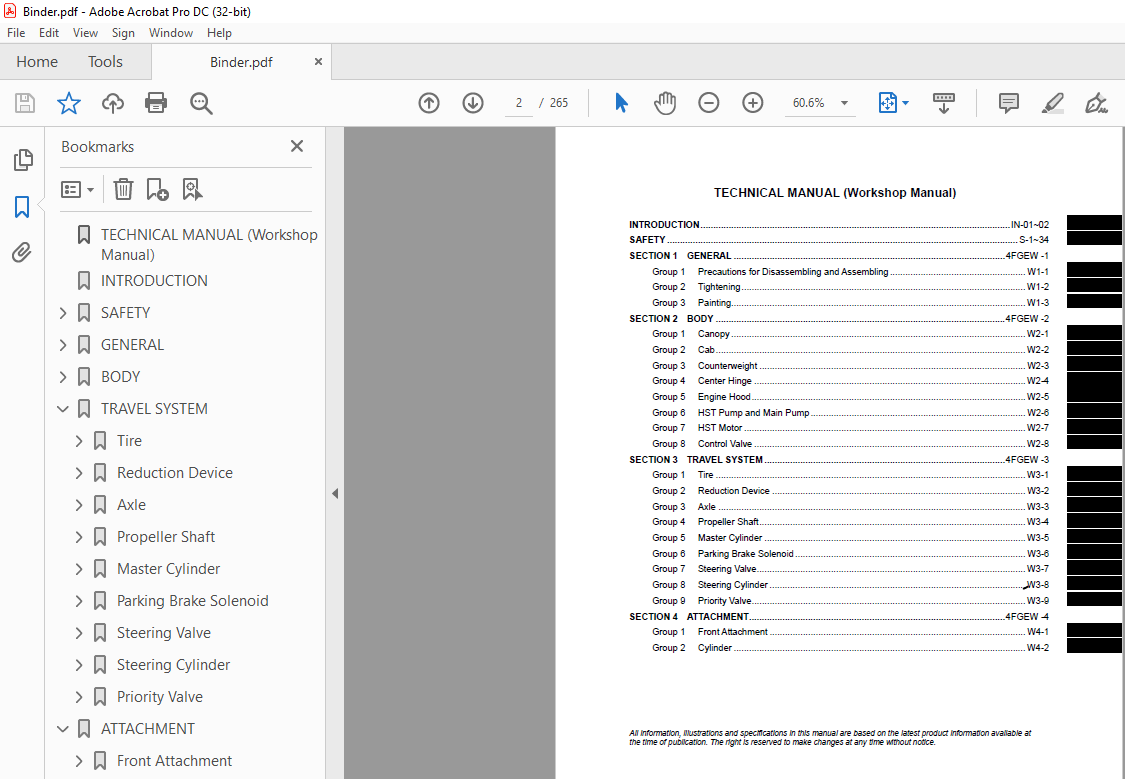This screenshot has width=1125, height=779.
Task: Close the Binder.pdf tab
Action: coord(318,62)
